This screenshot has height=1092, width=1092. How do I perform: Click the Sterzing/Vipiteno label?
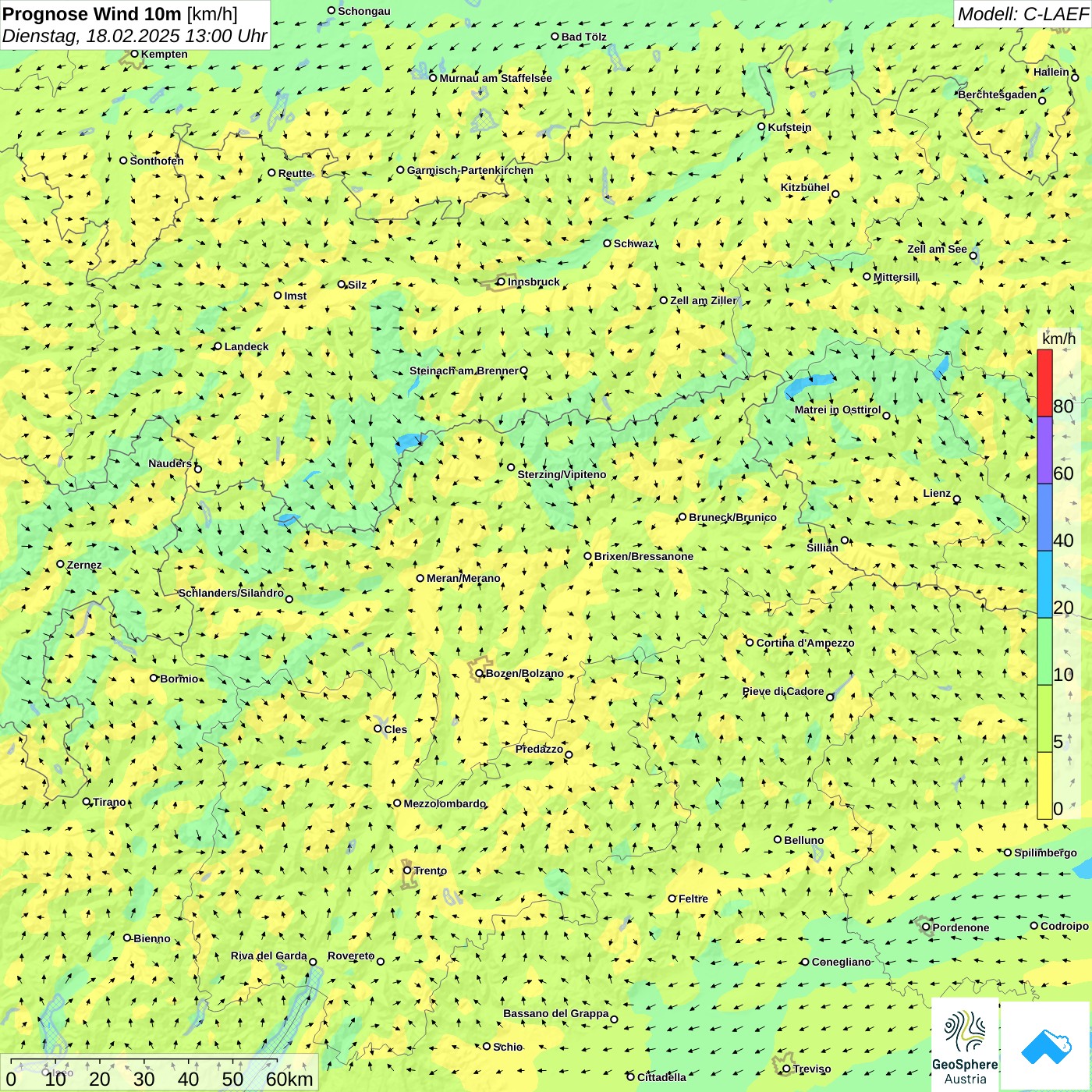pyautogui.click(x=562, y=474)
